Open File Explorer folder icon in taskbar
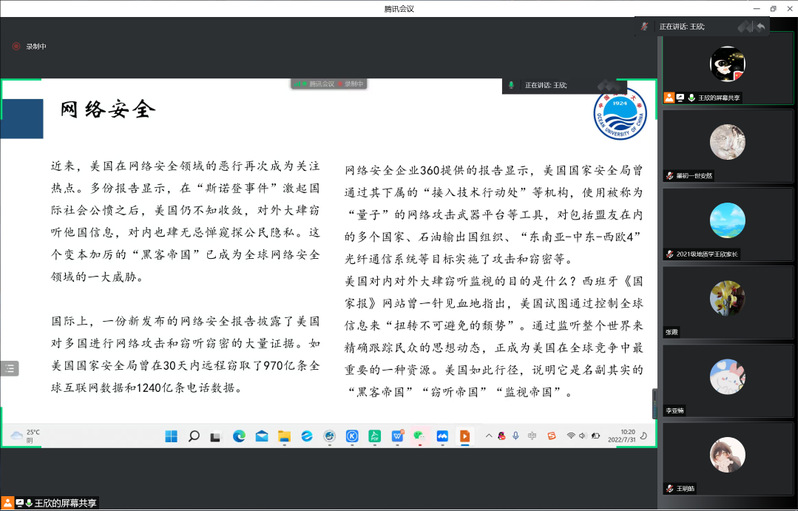The width and height of the screenshot is (798, 511). 284,436
